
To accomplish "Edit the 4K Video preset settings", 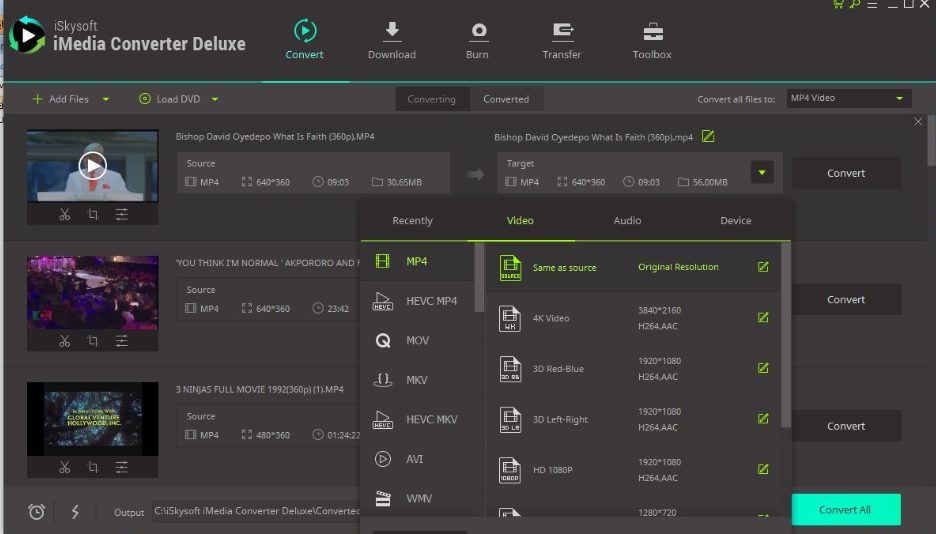I will pos(763,317).
